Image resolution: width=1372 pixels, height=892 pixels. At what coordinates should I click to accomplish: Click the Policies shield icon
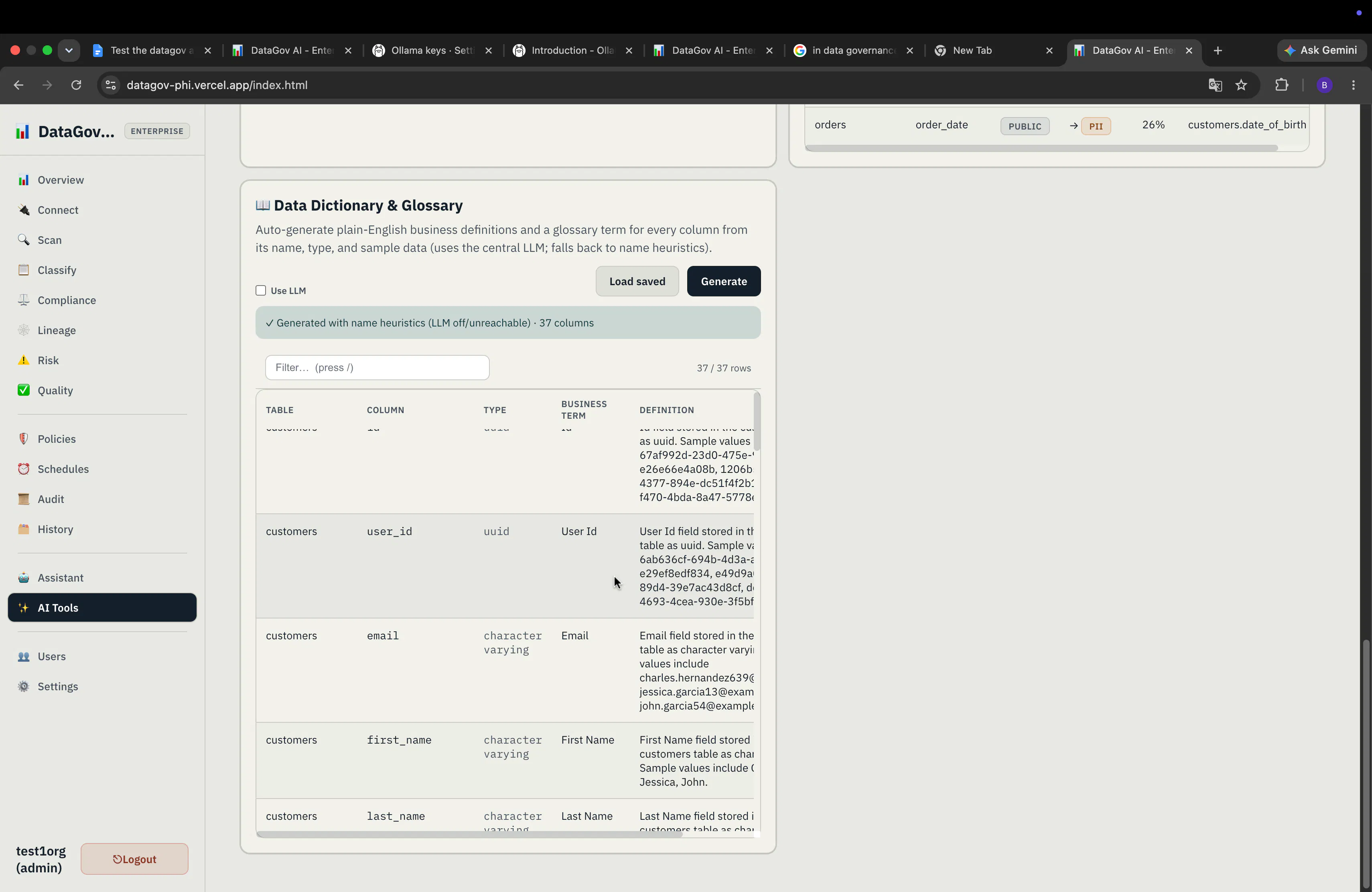(24, 438)
